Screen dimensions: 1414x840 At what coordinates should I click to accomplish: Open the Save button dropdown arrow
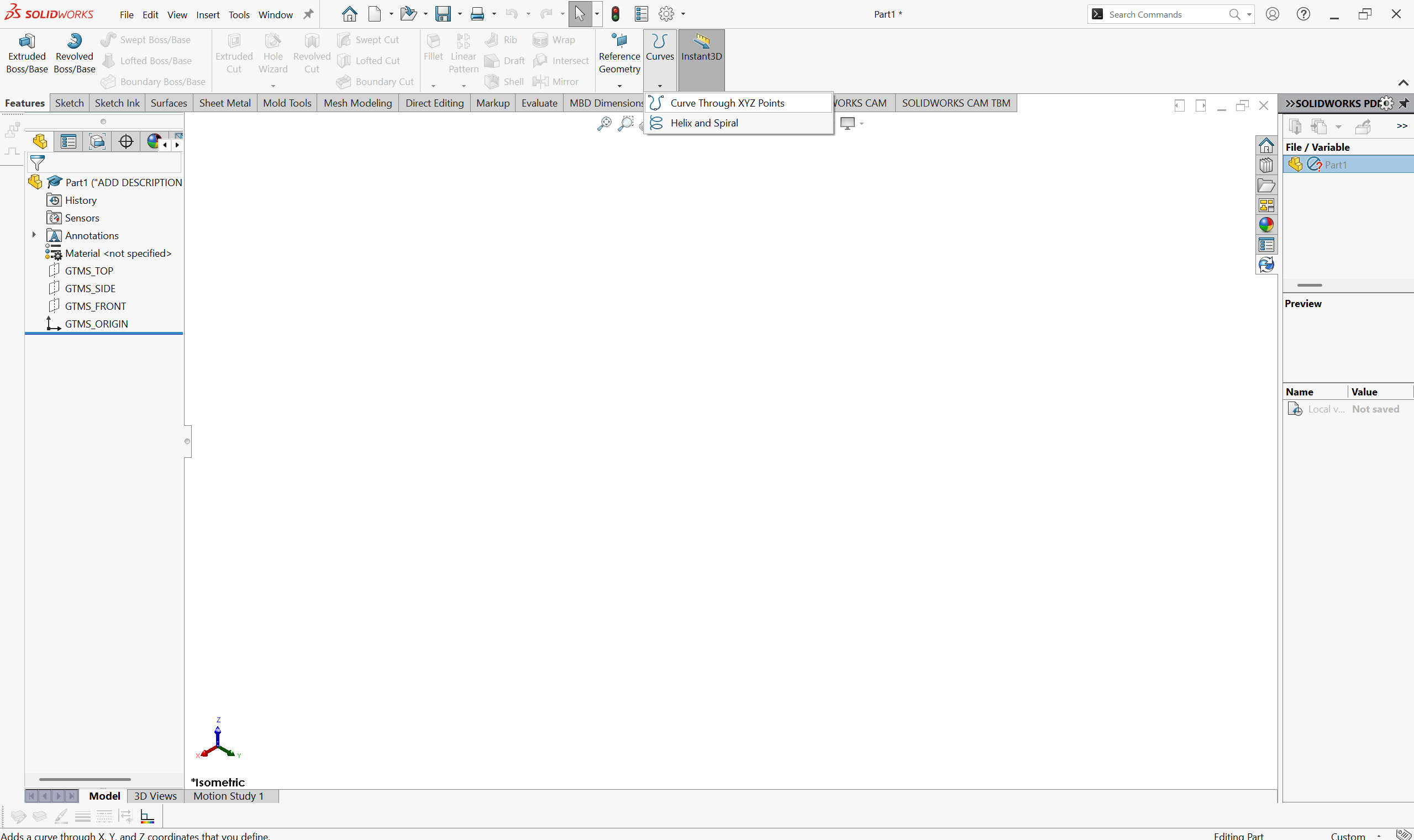tap(460, 14)
